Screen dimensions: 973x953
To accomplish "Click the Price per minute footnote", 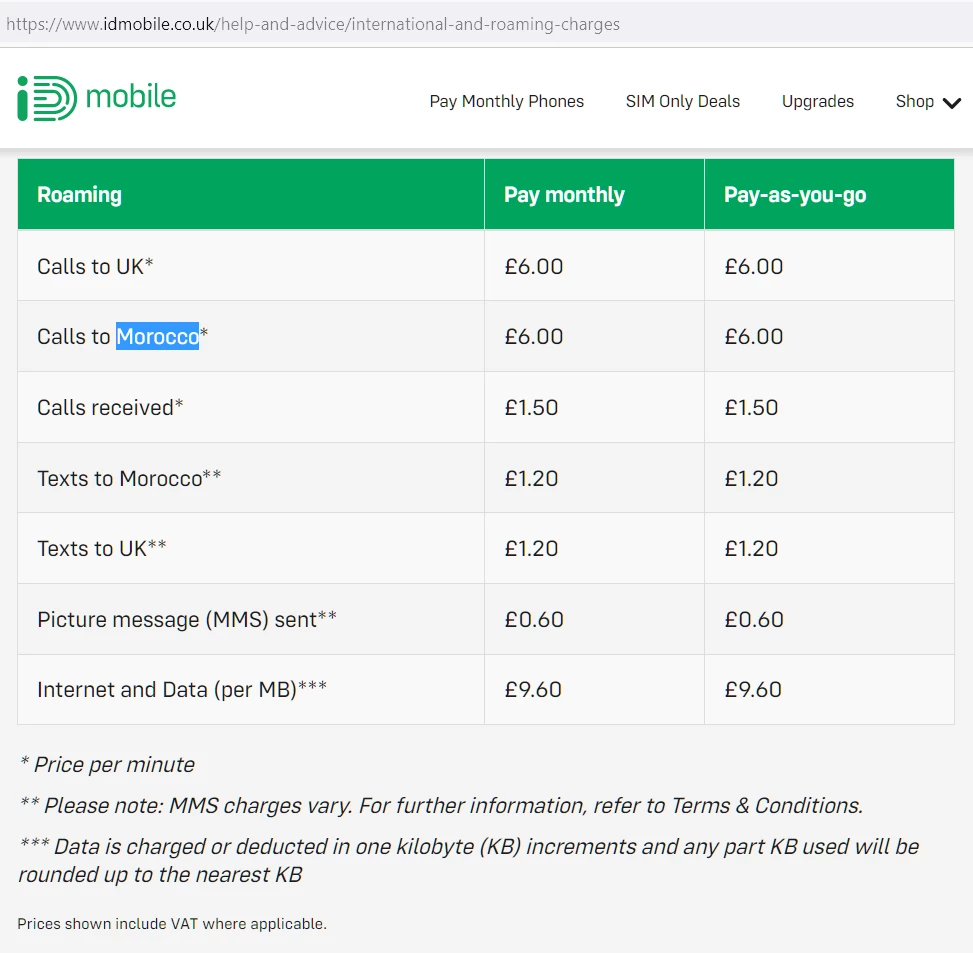I will pyautogui.click(x=107, y=765).
